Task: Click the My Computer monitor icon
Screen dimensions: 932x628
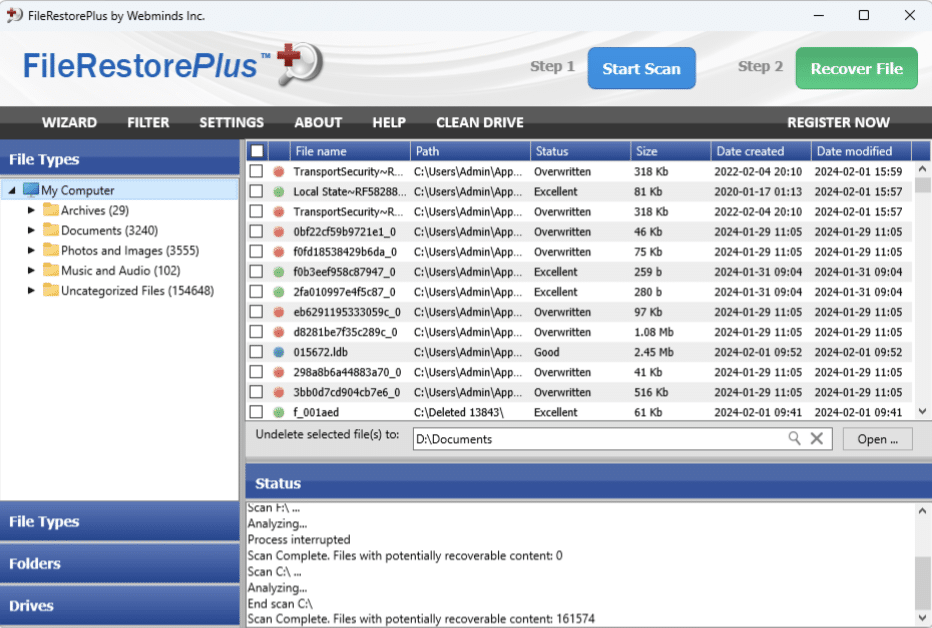Action: [x=30, y=190]
